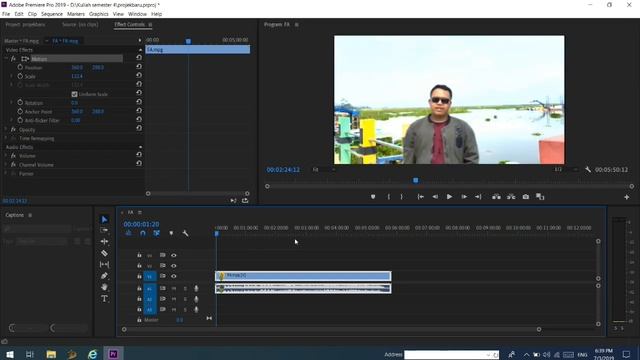Select the Hand tool
Screen dimensions: 640x360
pos(104,287)
